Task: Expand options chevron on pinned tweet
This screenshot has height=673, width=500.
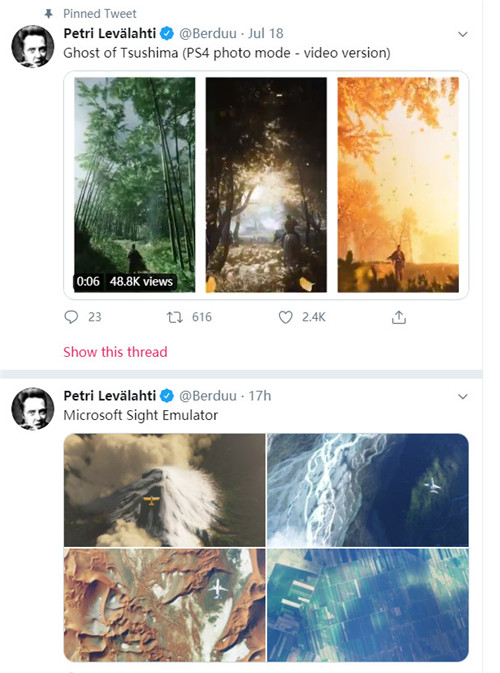Action: pos(463,34)
